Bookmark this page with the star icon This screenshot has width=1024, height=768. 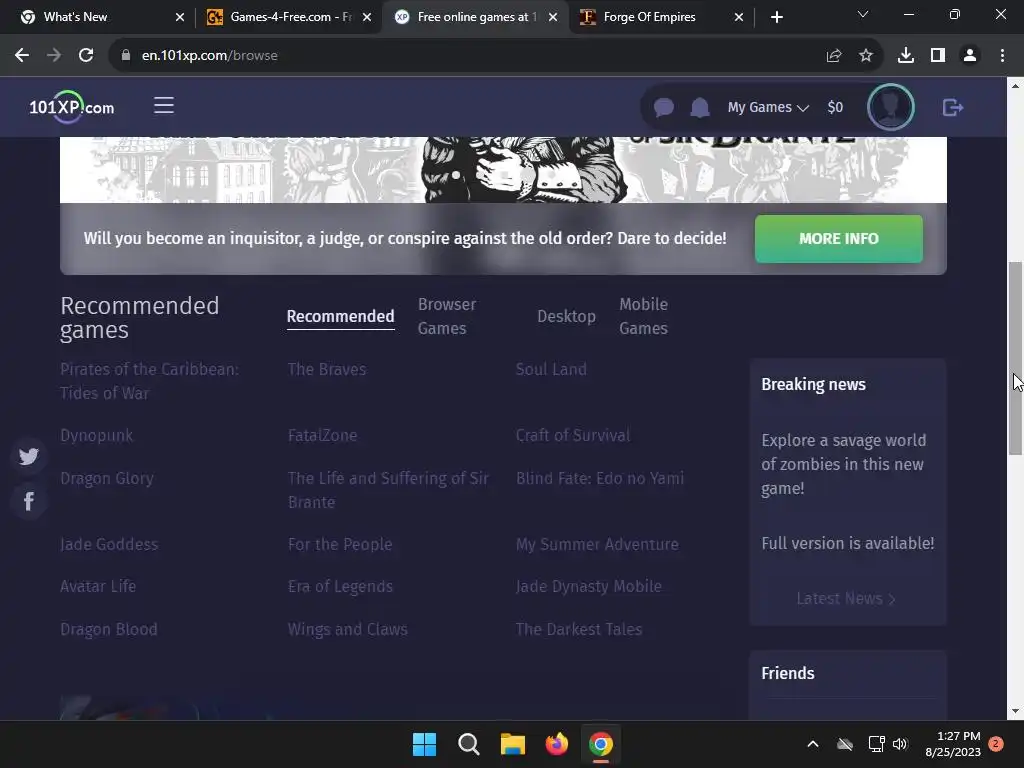[x=866, y=56]
